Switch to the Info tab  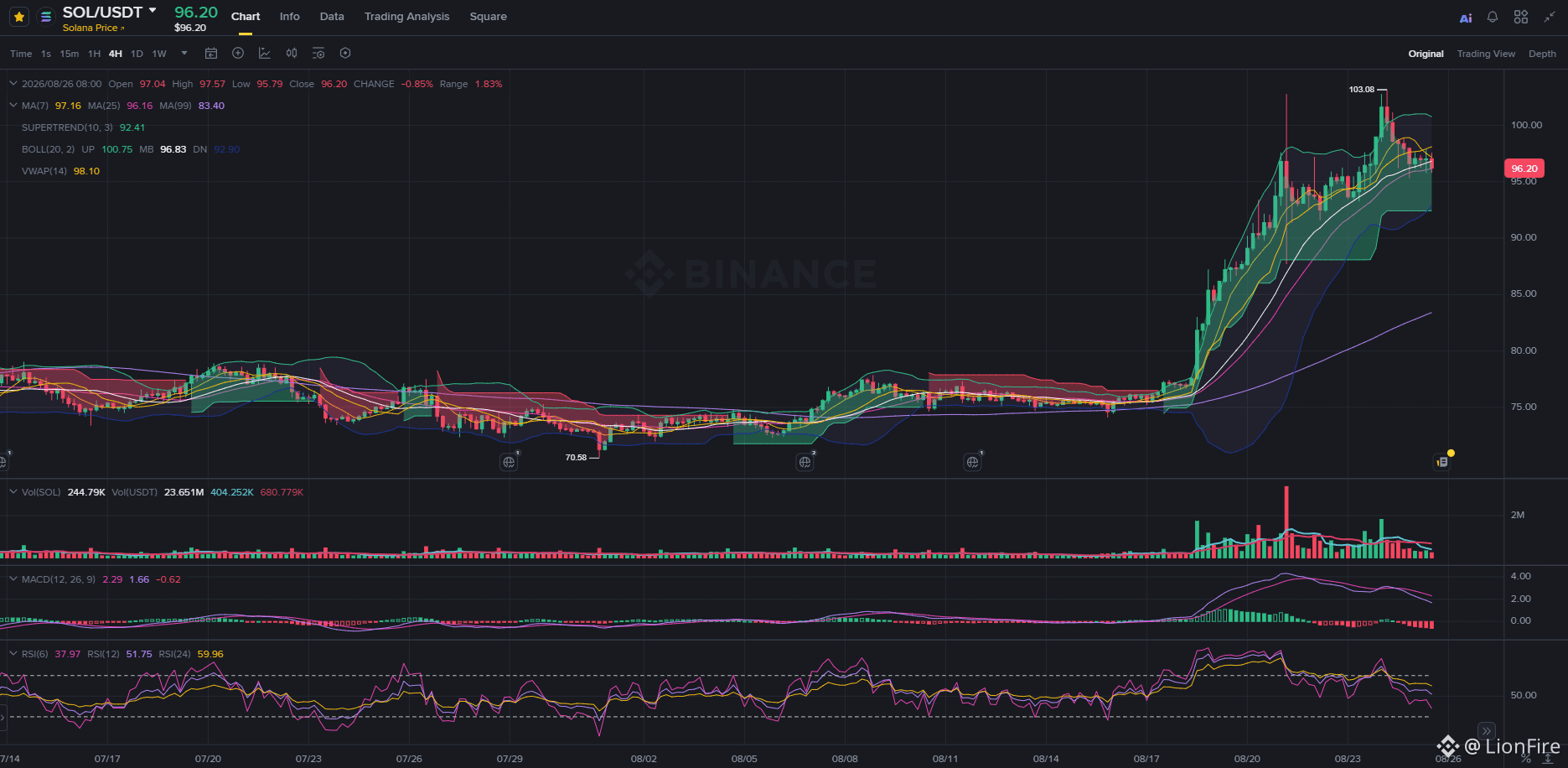(290, 17)
